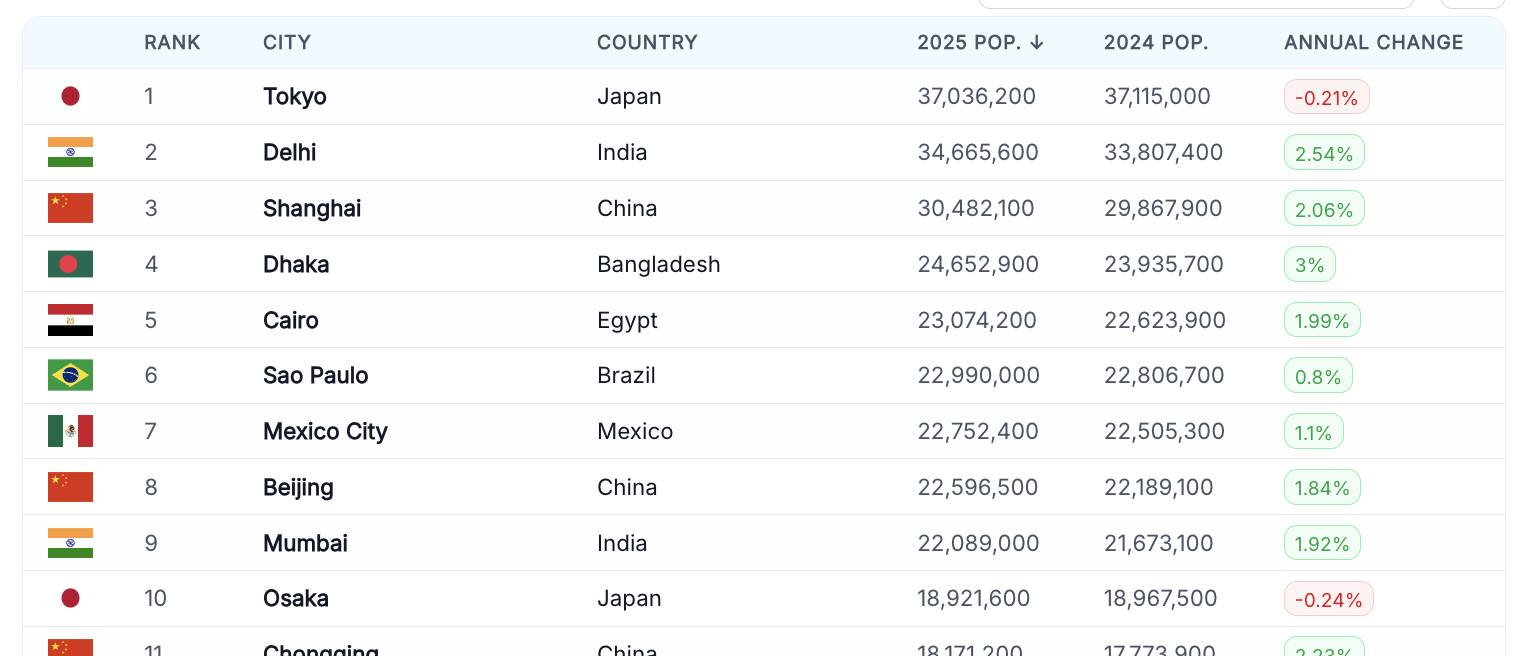
Task: Sort by the 2025 Pop. column arrow
Action: 1037,42
